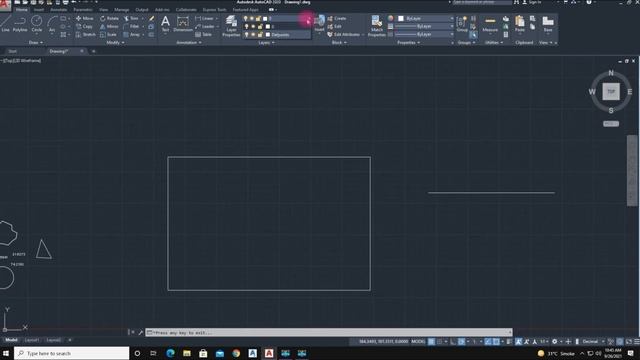
Task: Click the Scale tool
Action: point(108,35)
